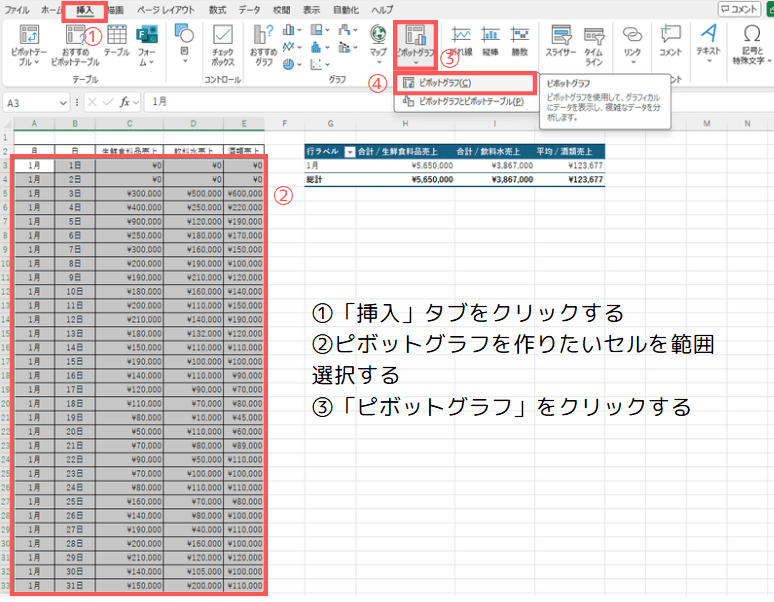Click the ピボットグラフ ribbon icon

[415, 44]
